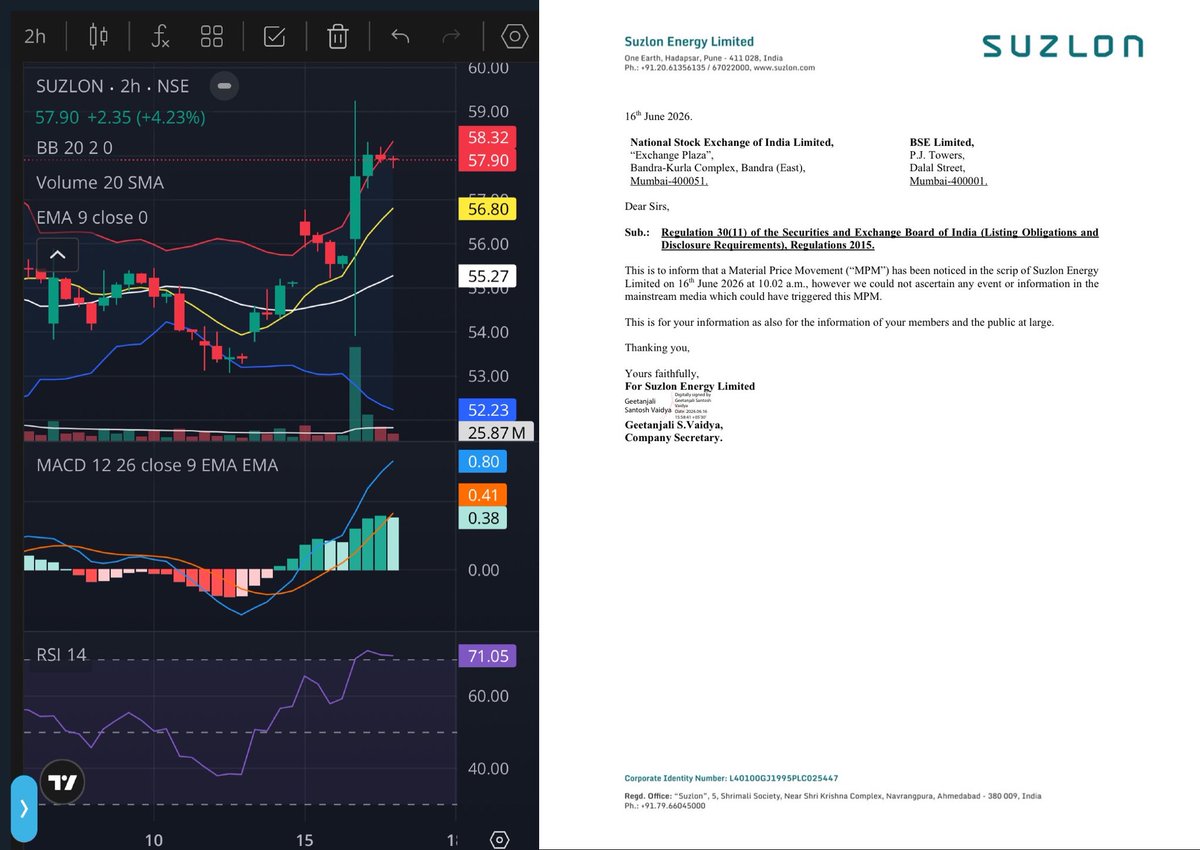This screenshot has height=850, width=1200.
Task: Click the Regulation 30(11) subject line
Action: (879, 238)
